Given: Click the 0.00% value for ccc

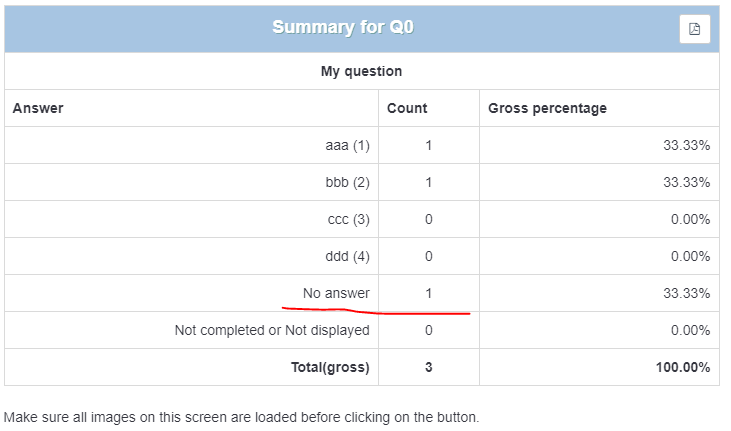Looking at the screenshot, I should (x=690, y=219).
